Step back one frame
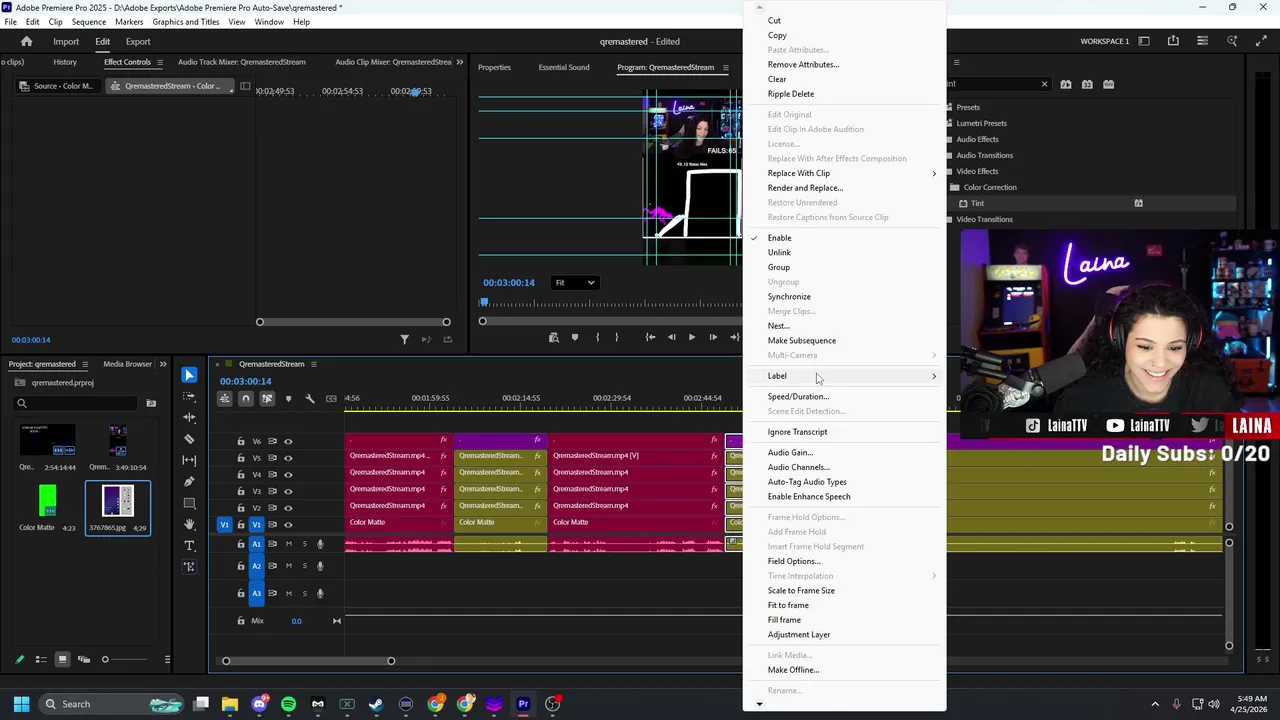This screenshot has height=720, width=1280. point(672,338)
